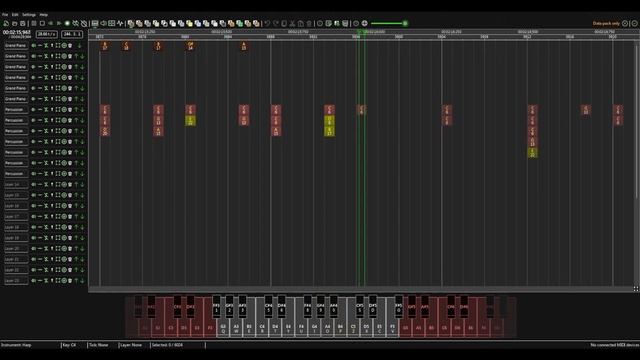
Task: Toggle solo on Layer 15
Action: coord(52,195)
